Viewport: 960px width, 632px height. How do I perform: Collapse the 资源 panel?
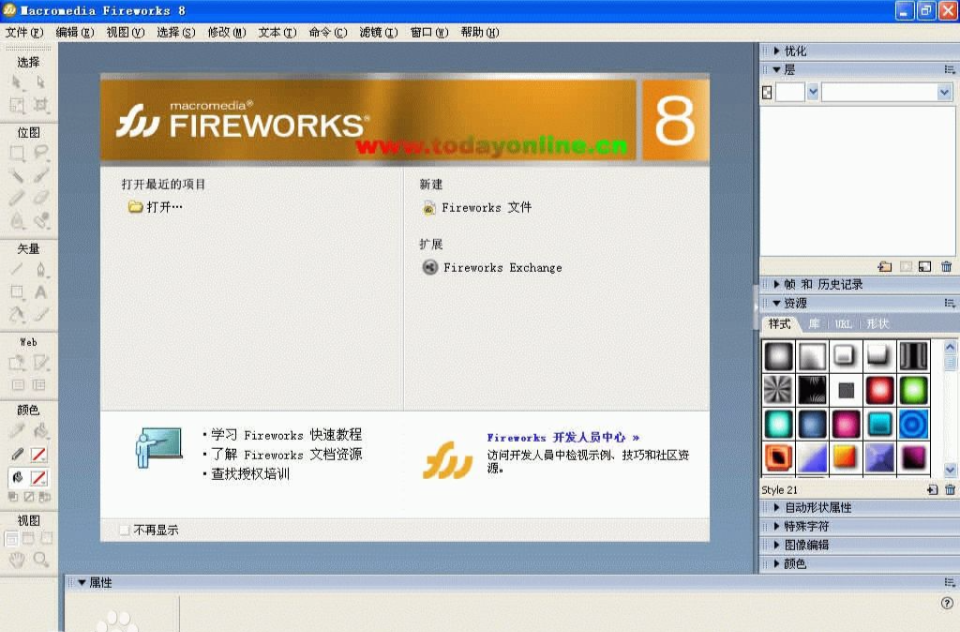tap(777, 303)
